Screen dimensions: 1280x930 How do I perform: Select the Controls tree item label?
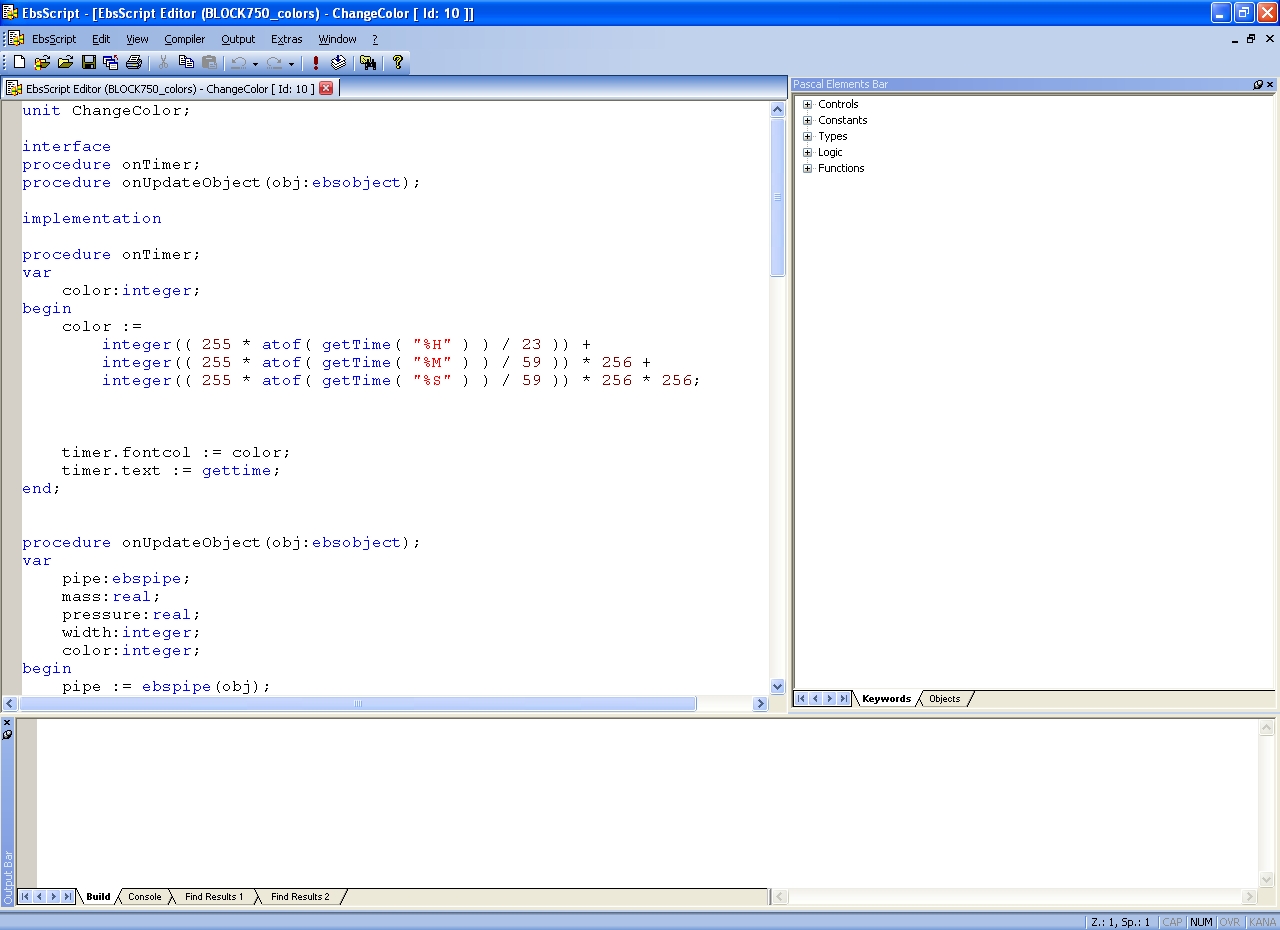pos(838,104)
